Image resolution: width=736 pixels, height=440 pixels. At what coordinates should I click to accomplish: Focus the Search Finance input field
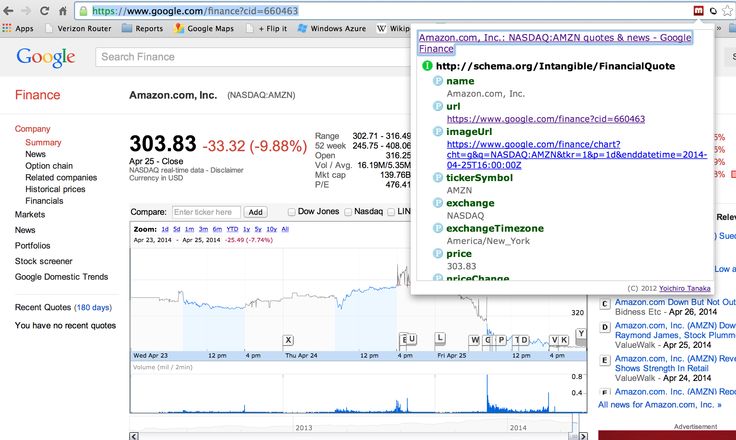(250, 57)
